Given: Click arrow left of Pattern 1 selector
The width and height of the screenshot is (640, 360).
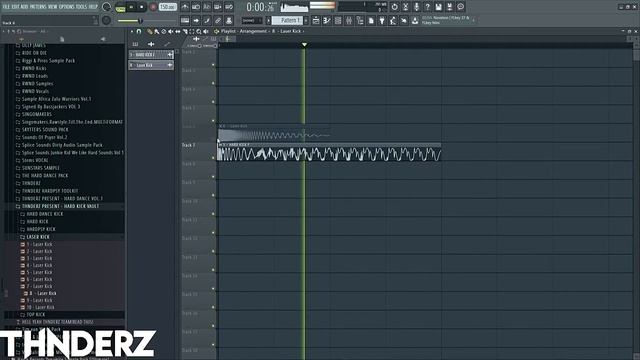Looking at the screenshot, I should click(x=269, y=20).
